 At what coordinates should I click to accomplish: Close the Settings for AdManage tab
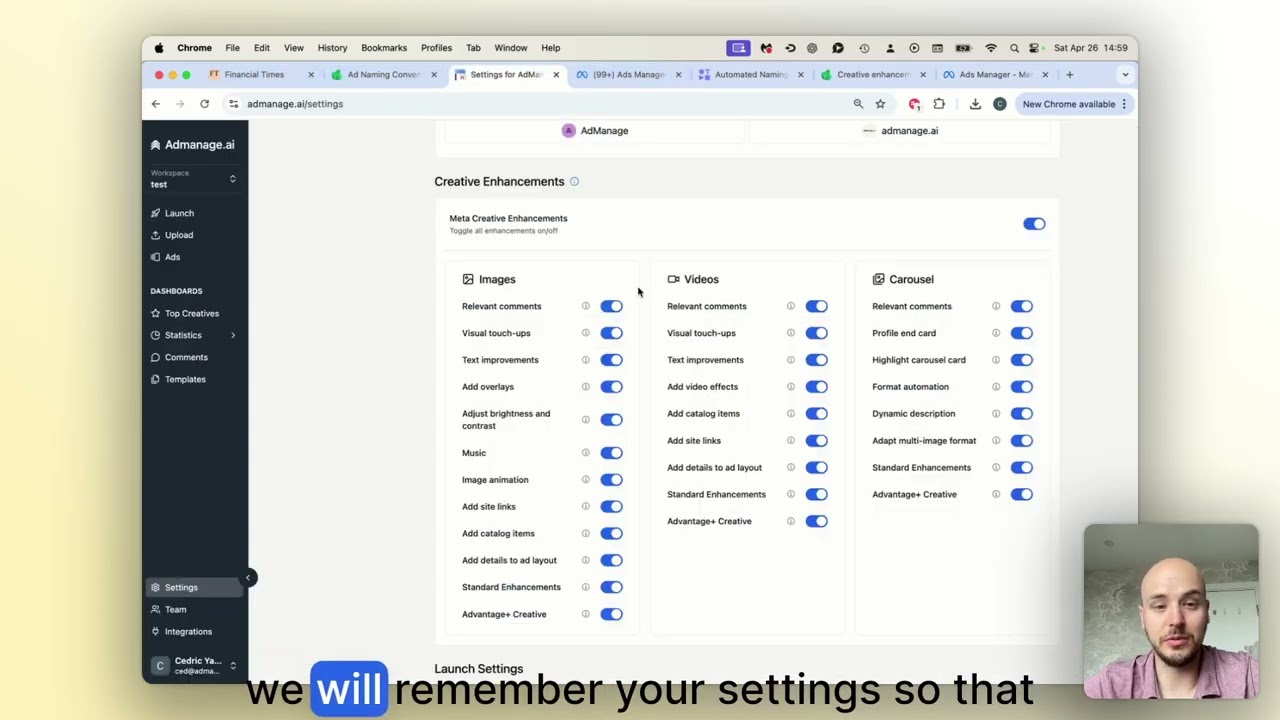pos(556,75)
